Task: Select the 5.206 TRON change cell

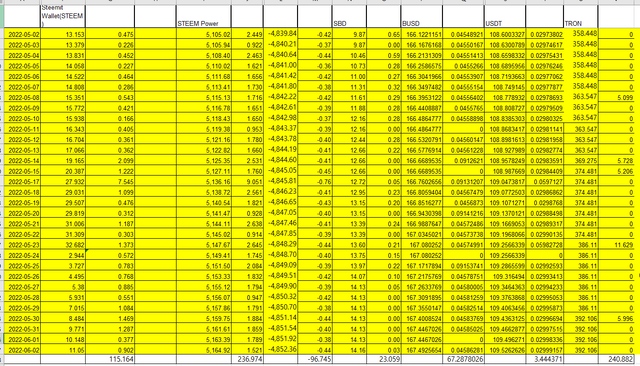Action: click(x=617, y=171)
